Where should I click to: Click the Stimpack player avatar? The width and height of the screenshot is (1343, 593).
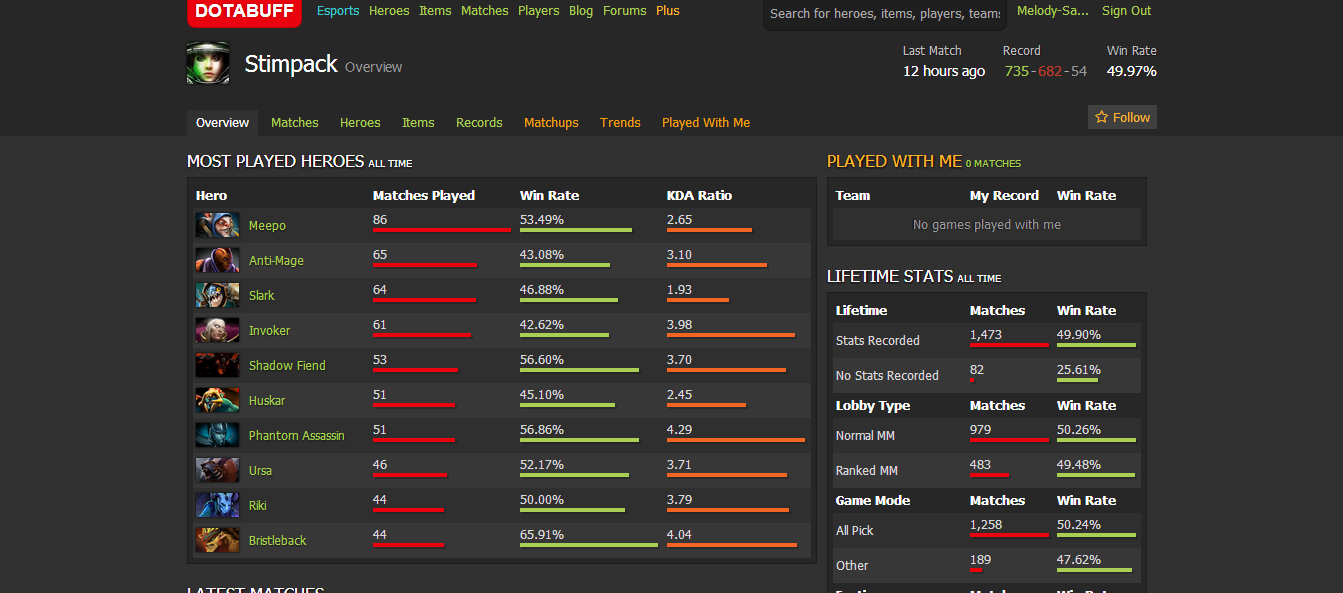208,63
